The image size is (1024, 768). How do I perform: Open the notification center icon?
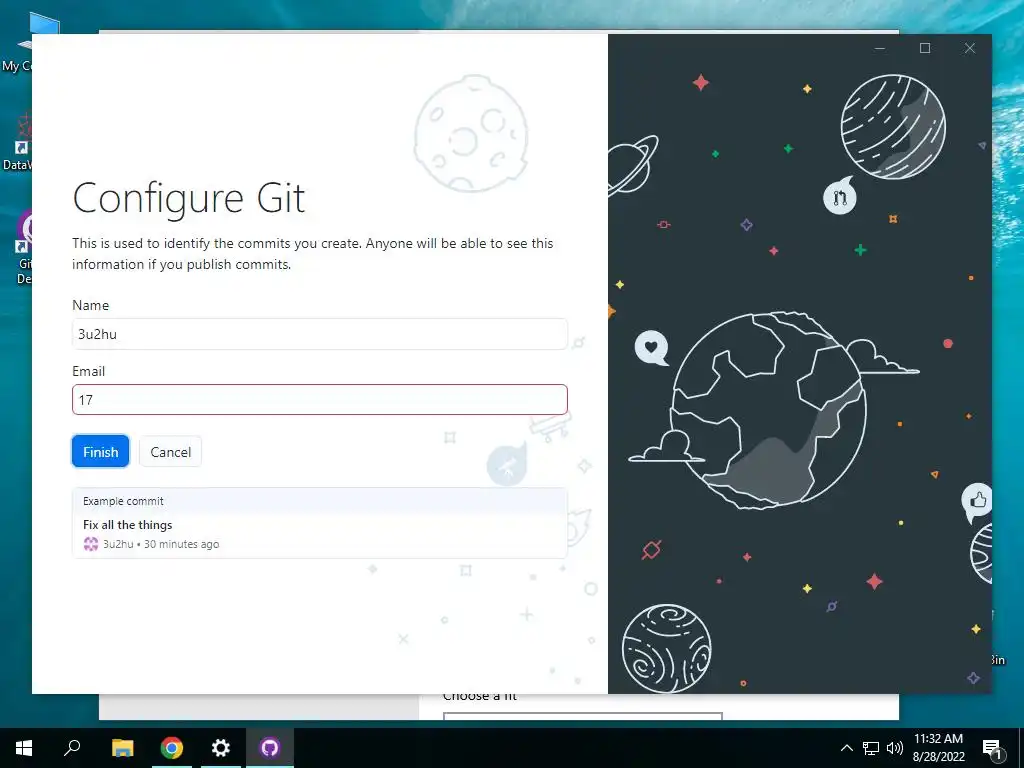[992, 748]
